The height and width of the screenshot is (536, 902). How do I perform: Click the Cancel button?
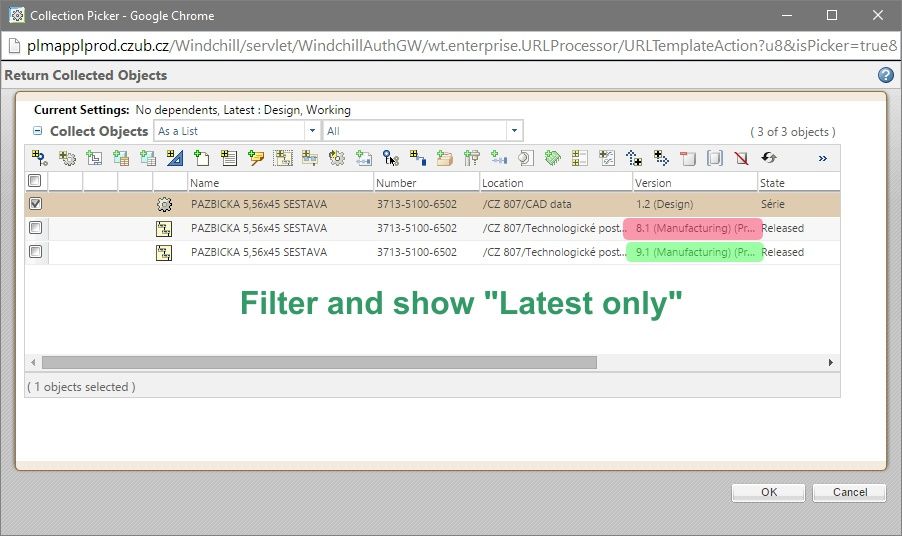850,492
